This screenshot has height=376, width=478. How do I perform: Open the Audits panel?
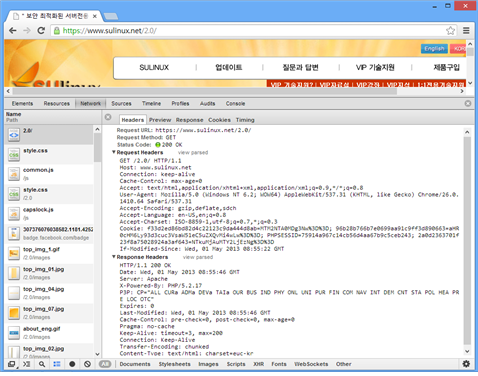207,104
